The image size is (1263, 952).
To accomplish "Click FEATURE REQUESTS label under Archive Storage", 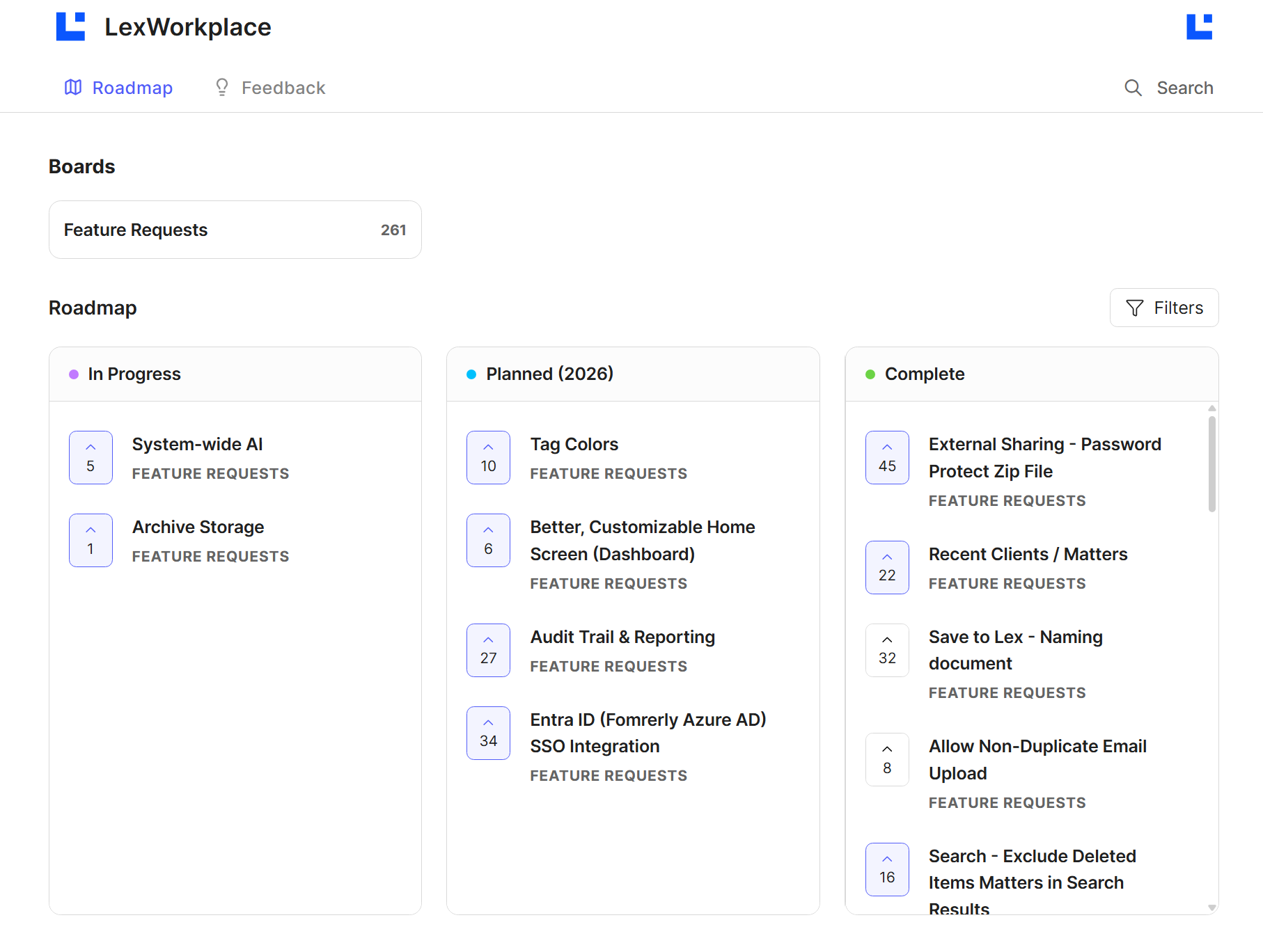I will 210,557.
